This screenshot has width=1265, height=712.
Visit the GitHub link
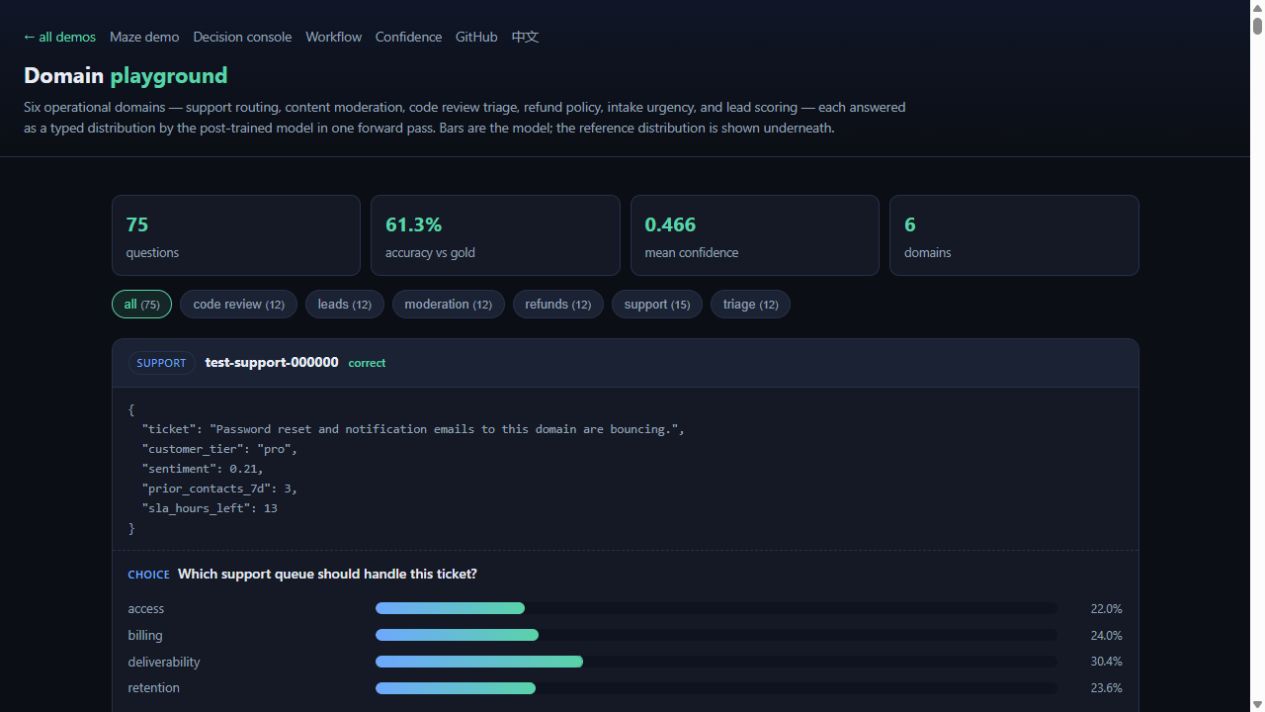point(476,37)
